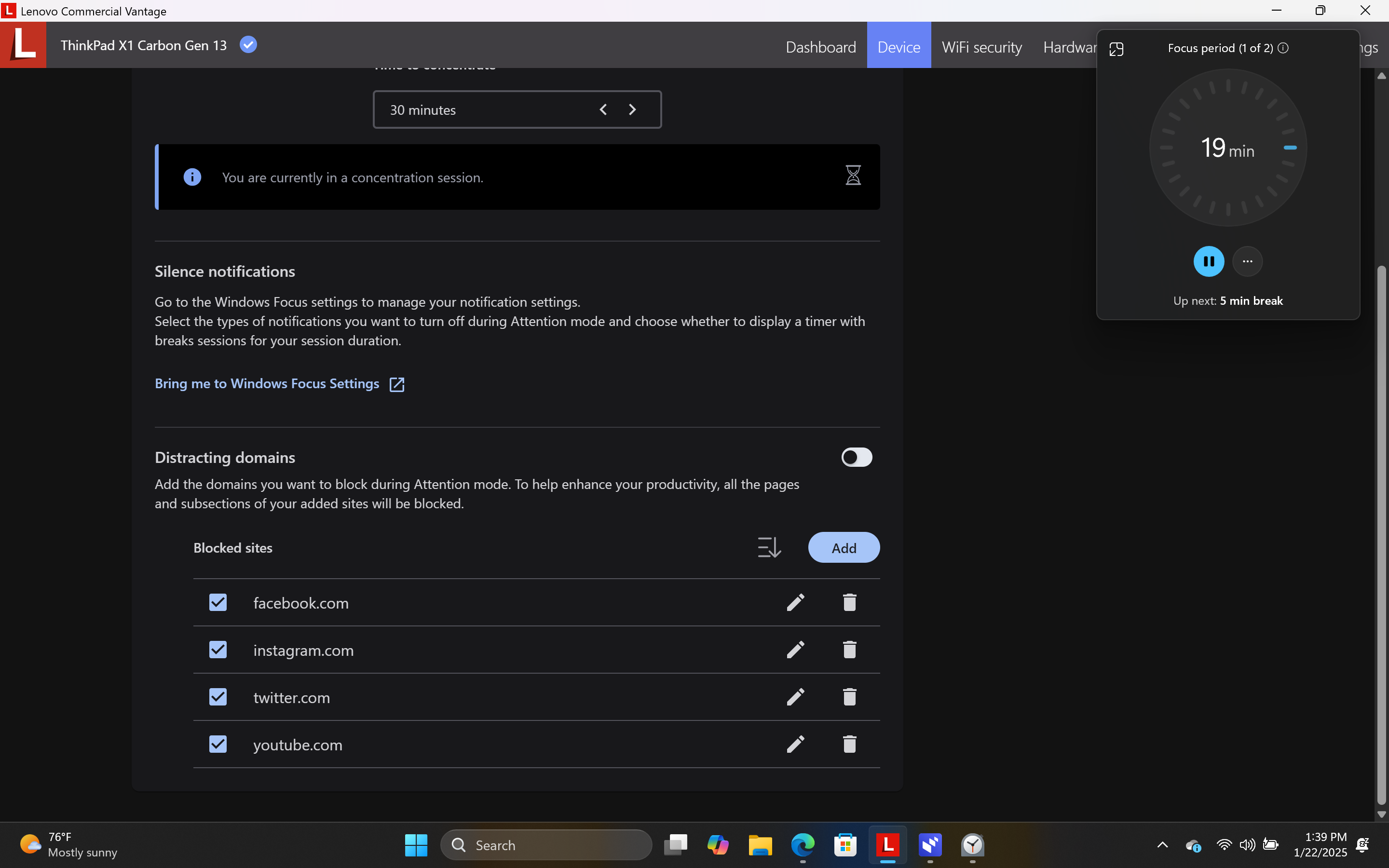The height and width of the screenshot is (868, 1389).
Task: Click the Lenovo logo in the header
Action: click(x=23, y=45)
